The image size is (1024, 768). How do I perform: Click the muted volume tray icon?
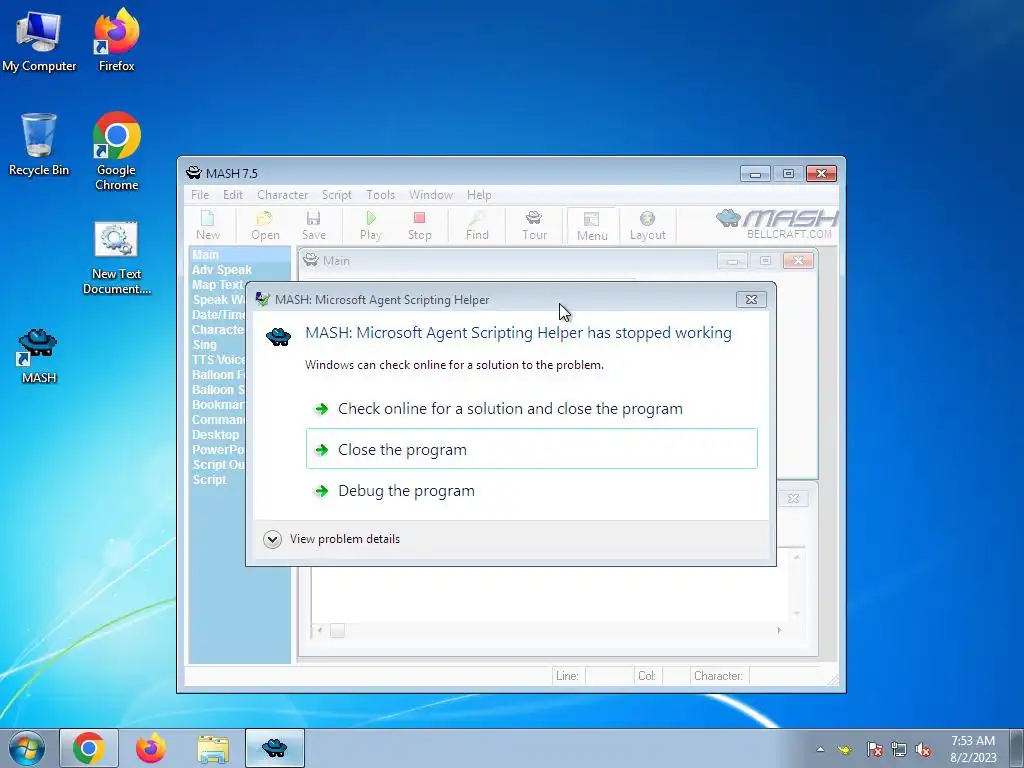(923, 749)
